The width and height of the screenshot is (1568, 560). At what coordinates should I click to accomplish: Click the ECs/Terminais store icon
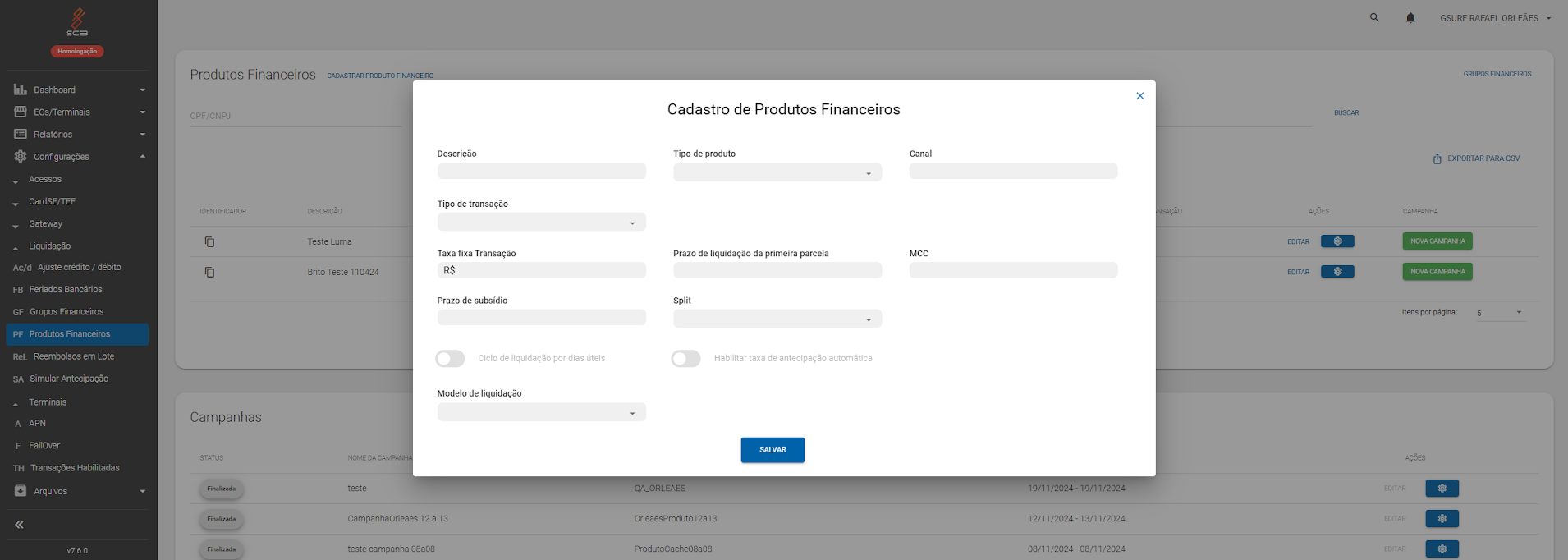click(21, 112)
